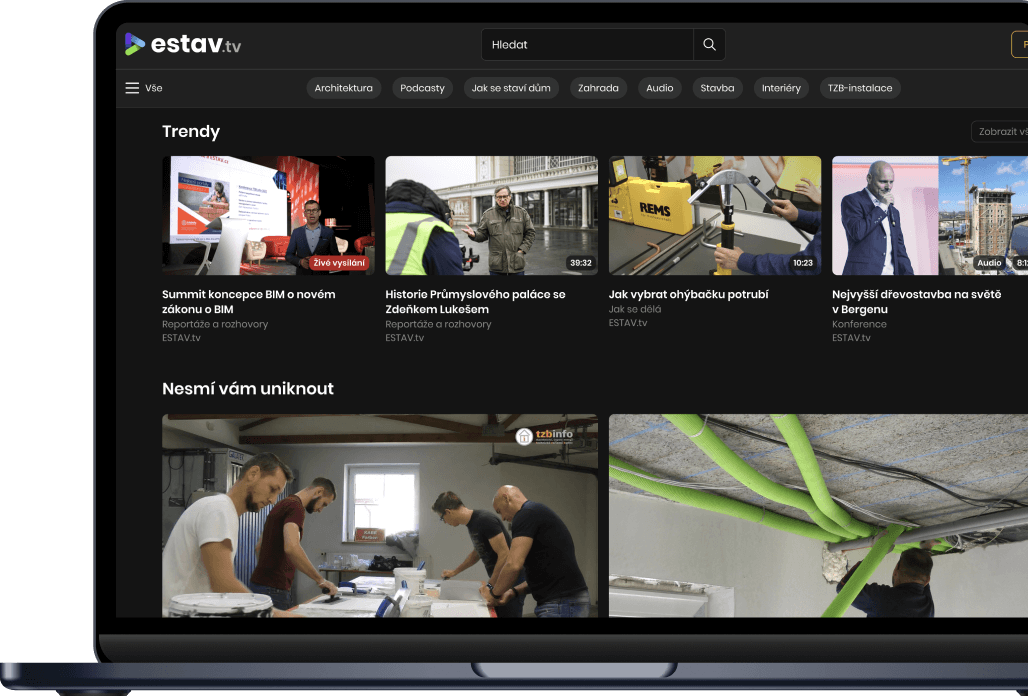Open the Historie Průmyslového paláce thumbnail
This screenshot has height=696, width=1028.
click(x=491, y=215)
